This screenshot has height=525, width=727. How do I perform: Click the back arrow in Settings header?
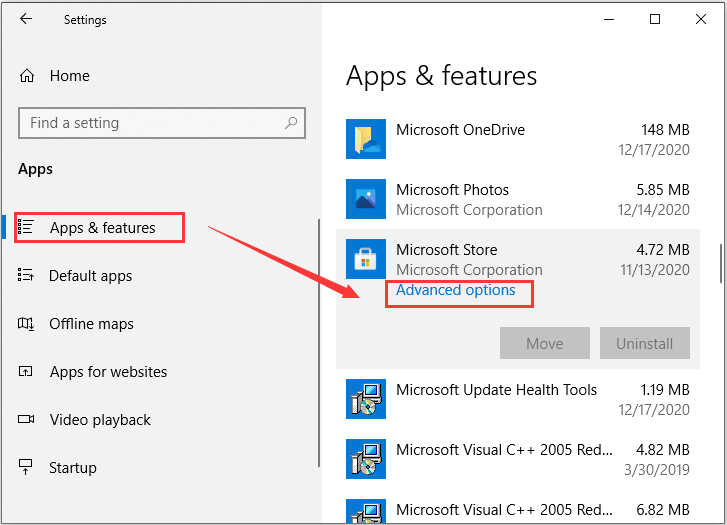tap(26, 19)
